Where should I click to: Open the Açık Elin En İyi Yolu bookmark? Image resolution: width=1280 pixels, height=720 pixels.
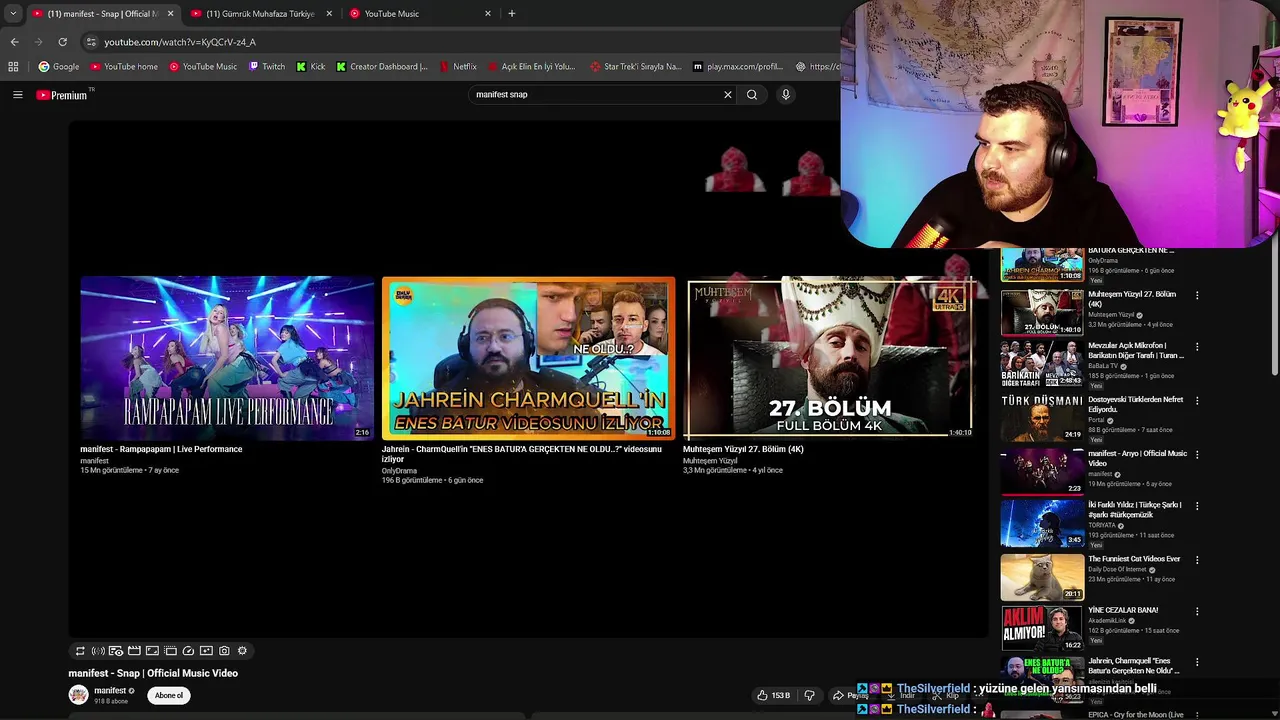click(531, 67)
